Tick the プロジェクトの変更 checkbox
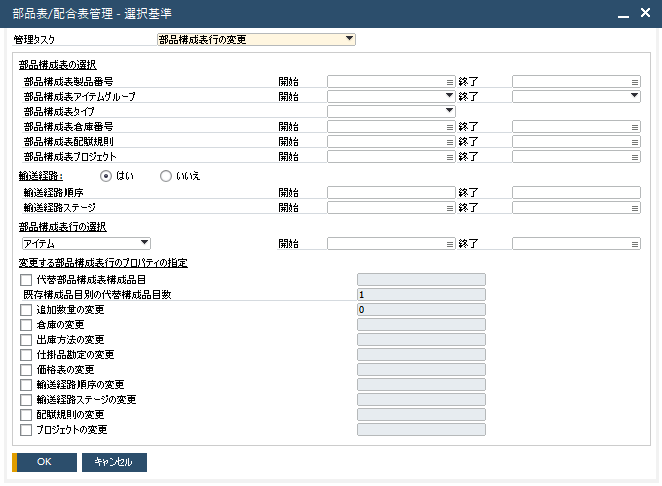 click(x=26, y=430)
